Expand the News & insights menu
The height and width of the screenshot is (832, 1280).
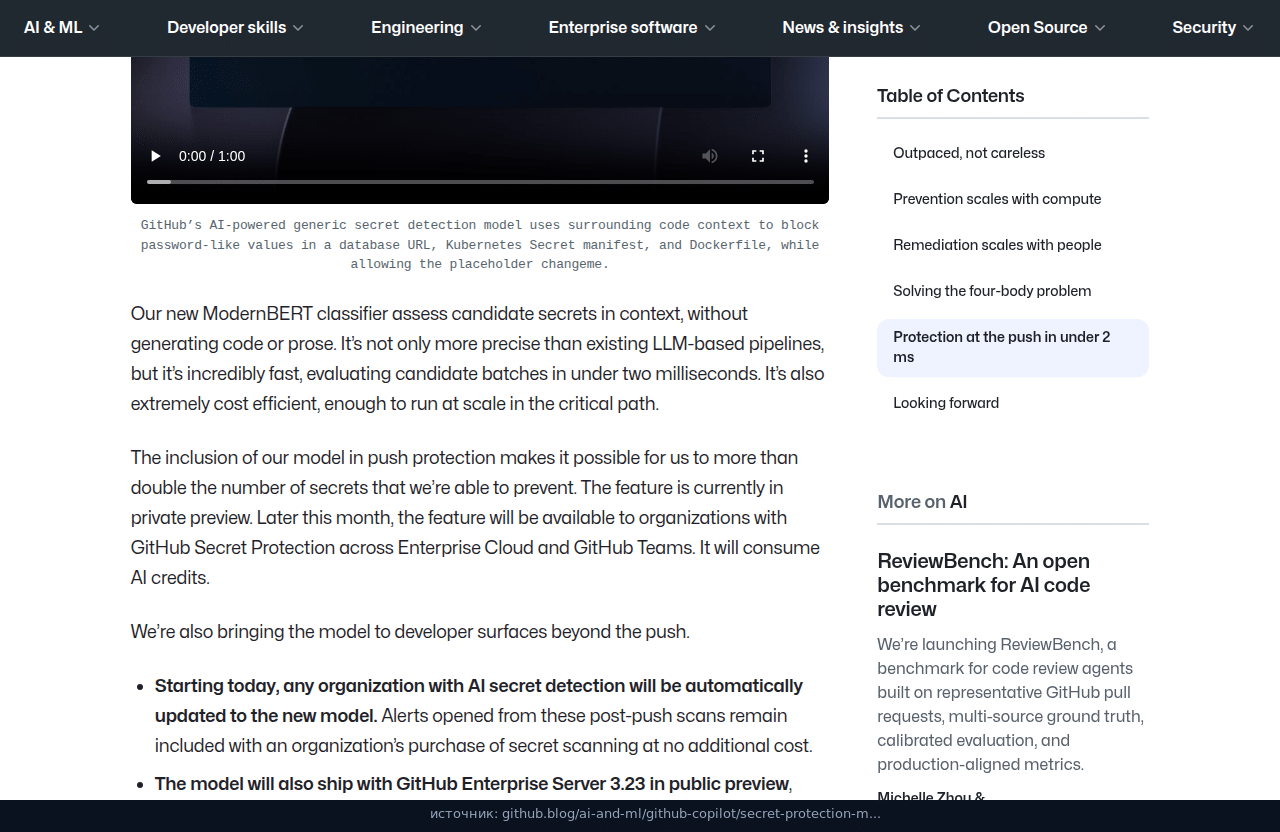(x=852, y=28)
